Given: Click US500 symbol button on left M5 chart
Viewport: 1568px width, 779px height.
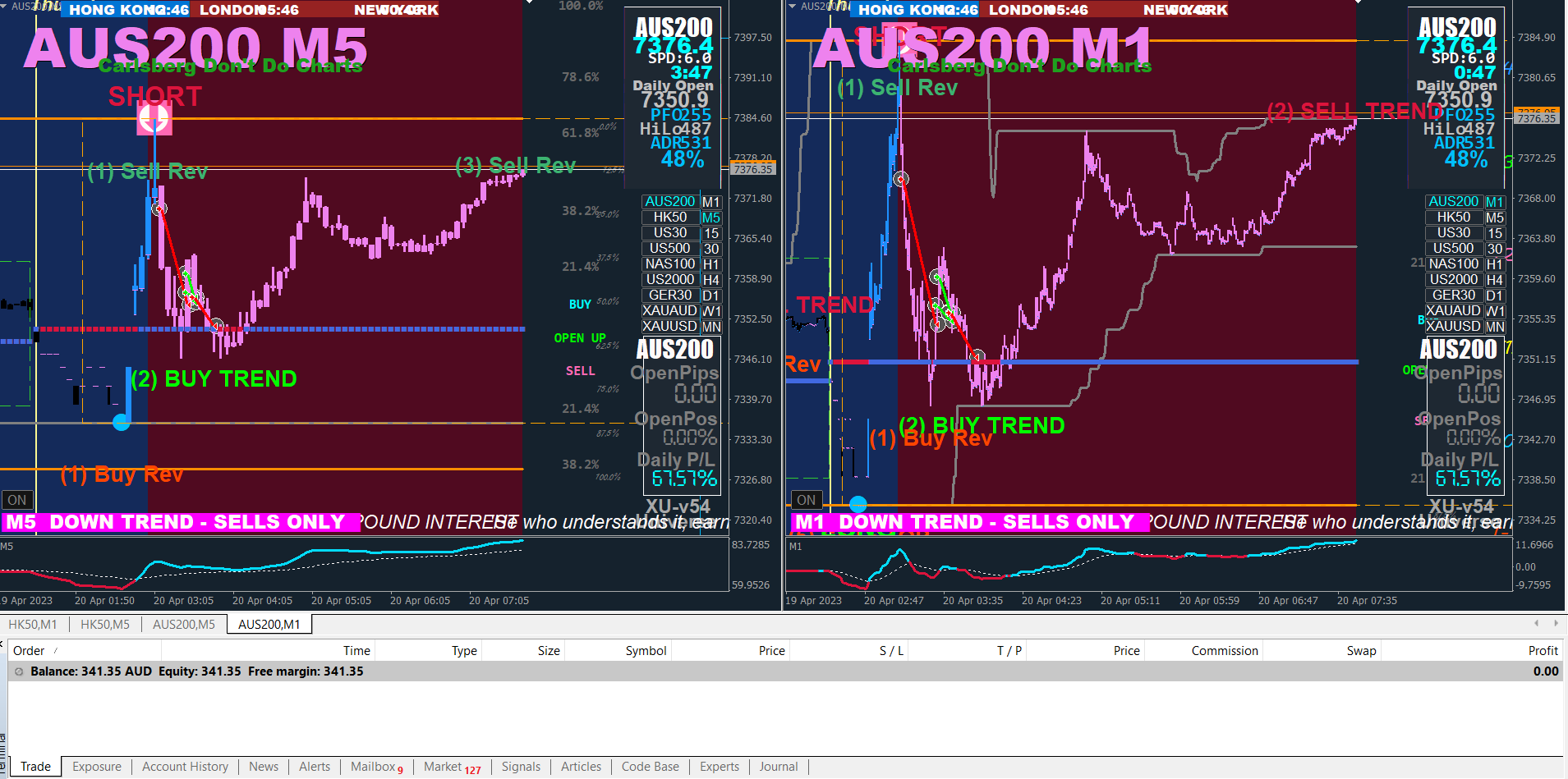Looking at the screenshot, I should (670, 249).
